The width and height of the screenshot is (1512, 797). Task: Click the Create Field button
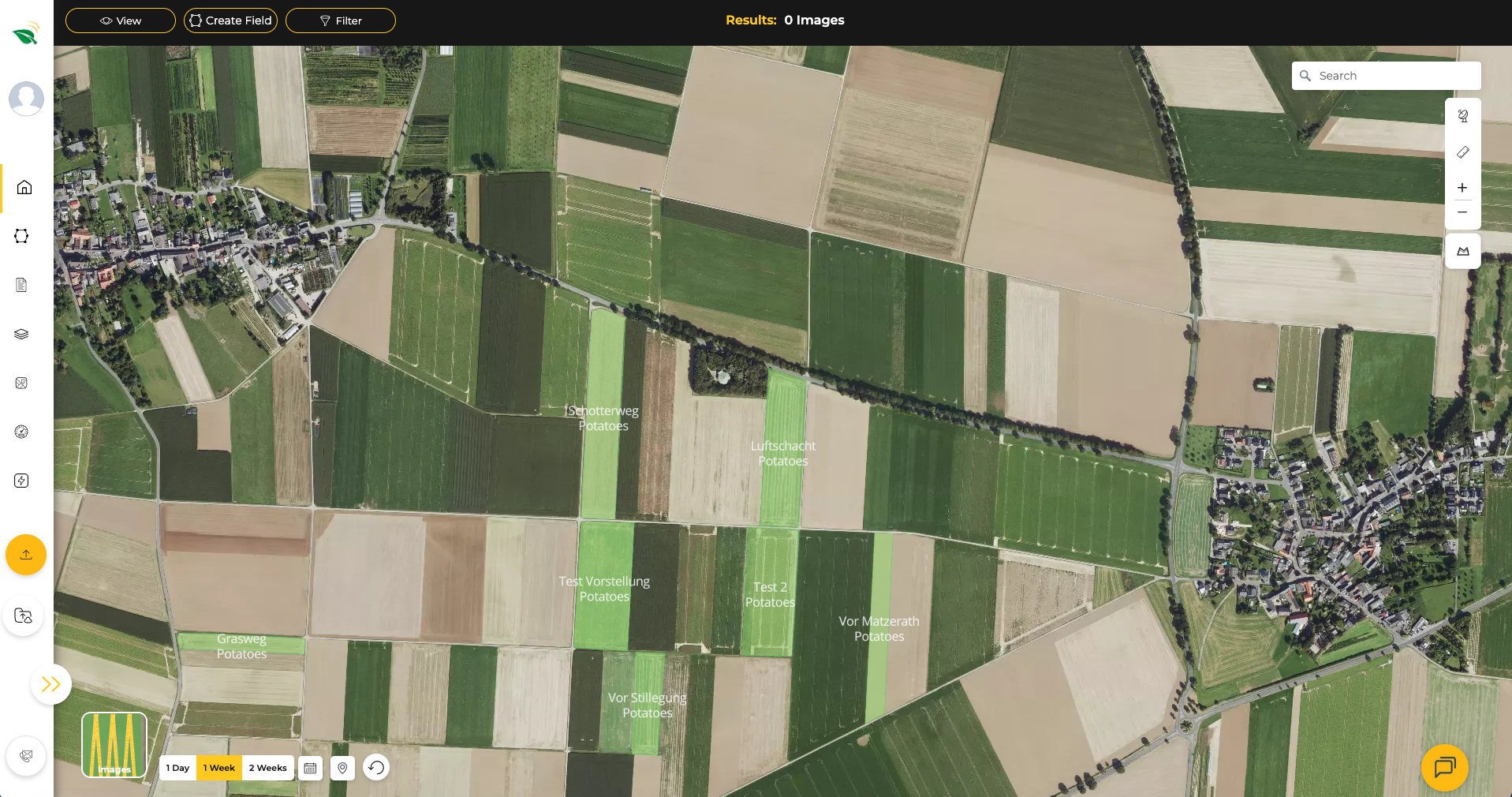[230, 21]
